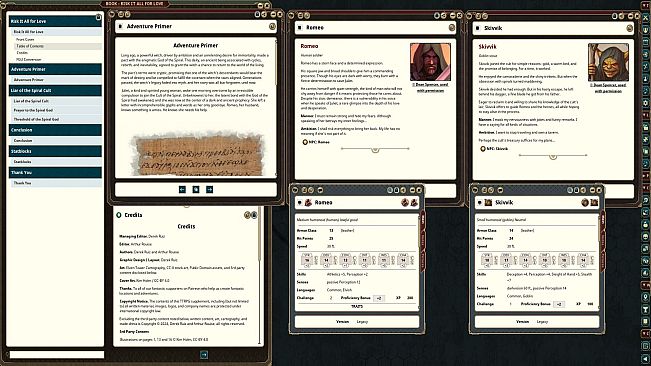Click the Romeo NPC token image in sheet header
Screen dimensions: 651x366
[x=308, y=203]
